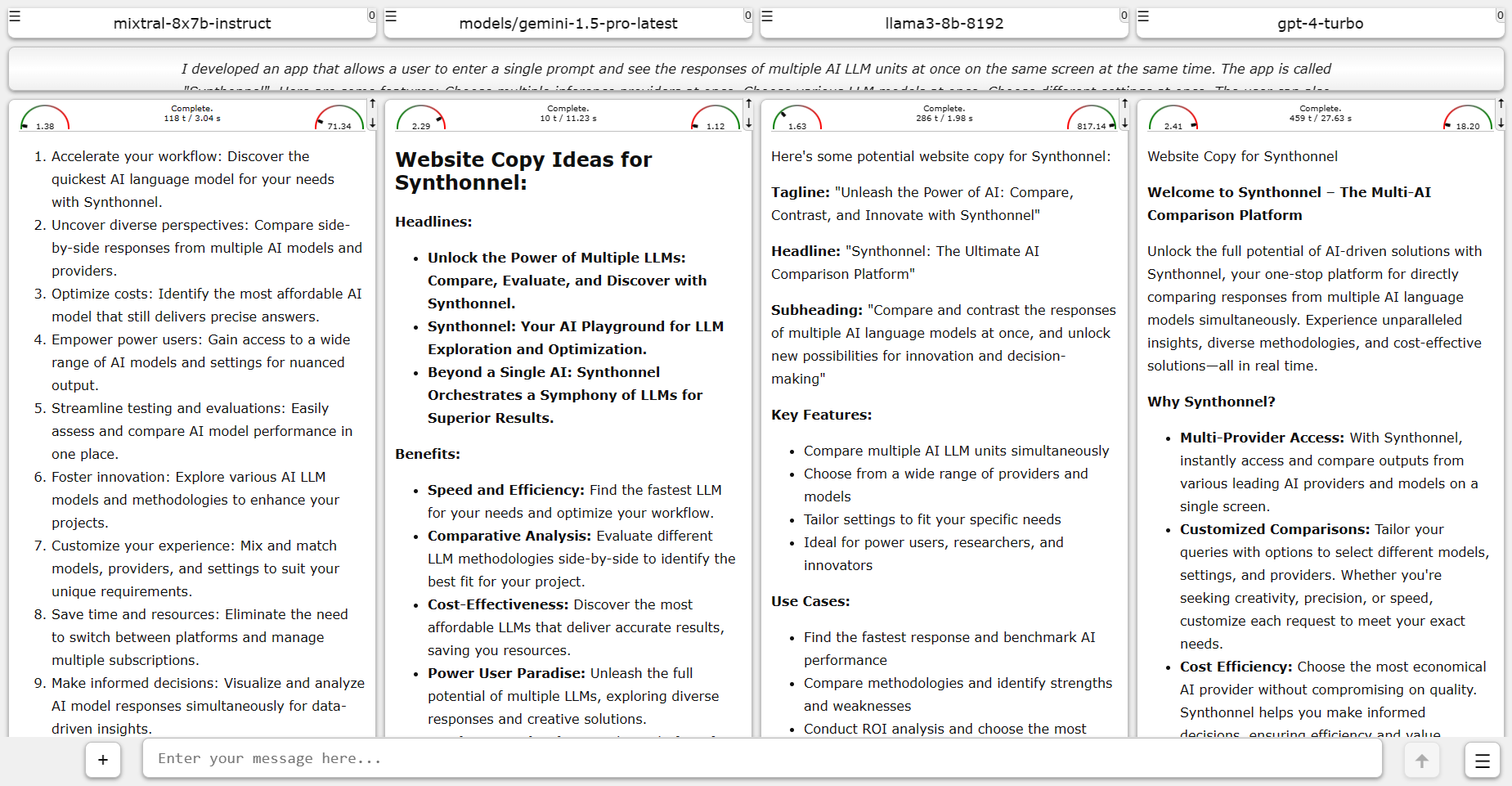
Task: Select the mixtral-8x7b-instruct model selector
Action: pyautogui.click(x=192, y=23)
